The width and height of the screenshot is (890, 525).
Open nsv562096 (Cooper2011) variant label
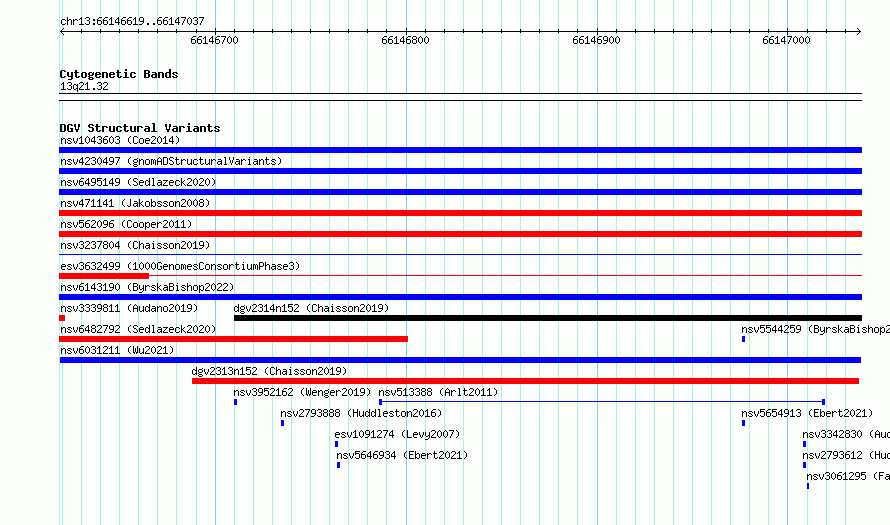click(126, 224)
